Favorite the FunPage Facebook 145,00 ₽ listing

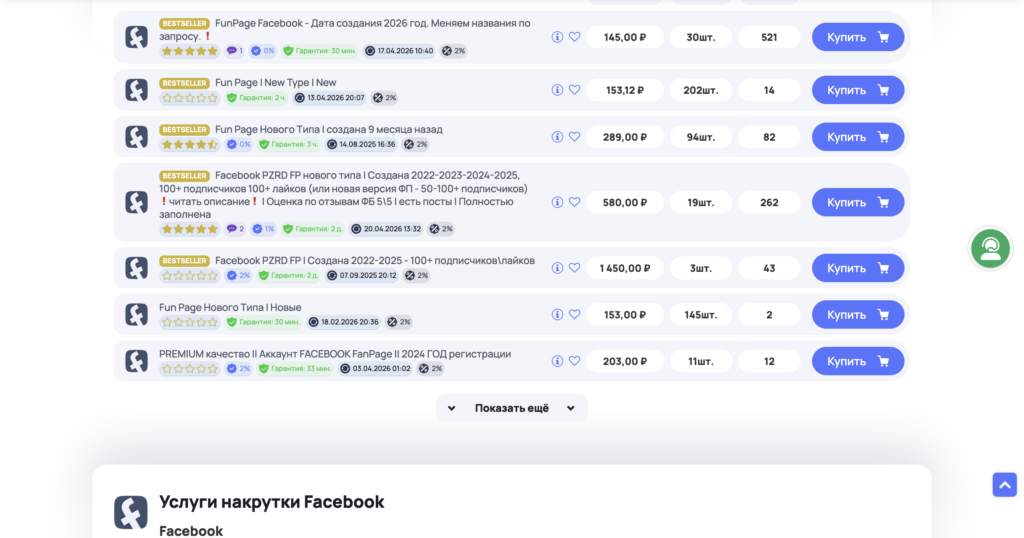(575, 37)
